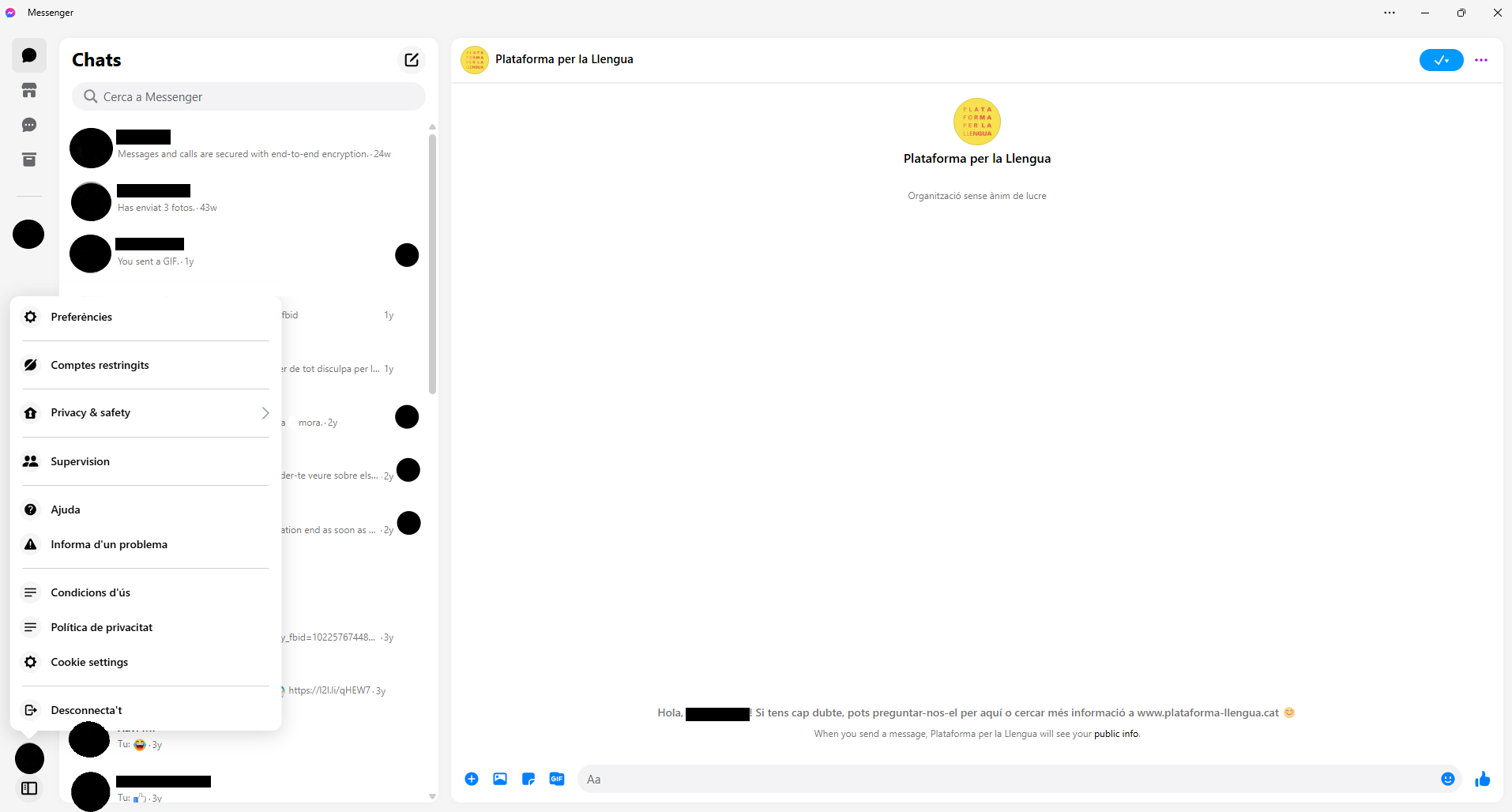Click Desconnecta't to log out
The width and height of the screenshot is (1512, 812).
145,710
